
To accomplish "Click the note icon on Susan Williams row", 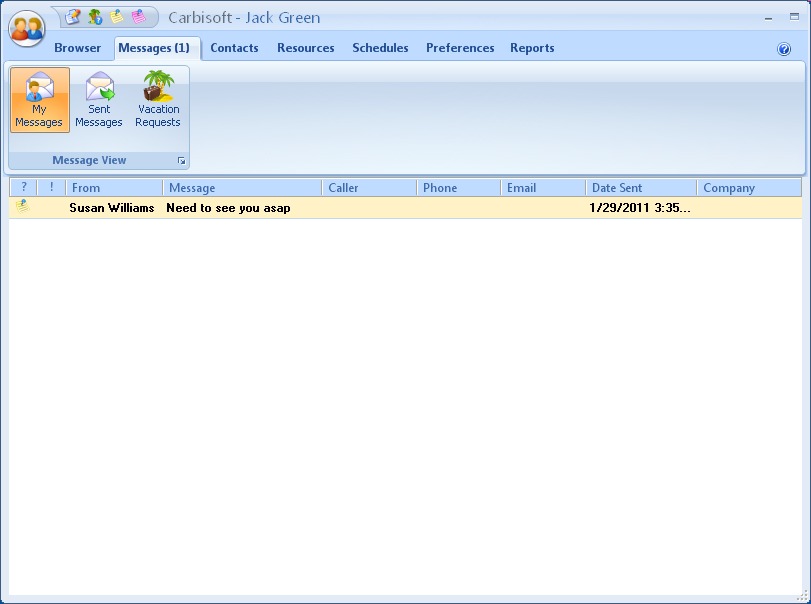I will tap(22, 207).
